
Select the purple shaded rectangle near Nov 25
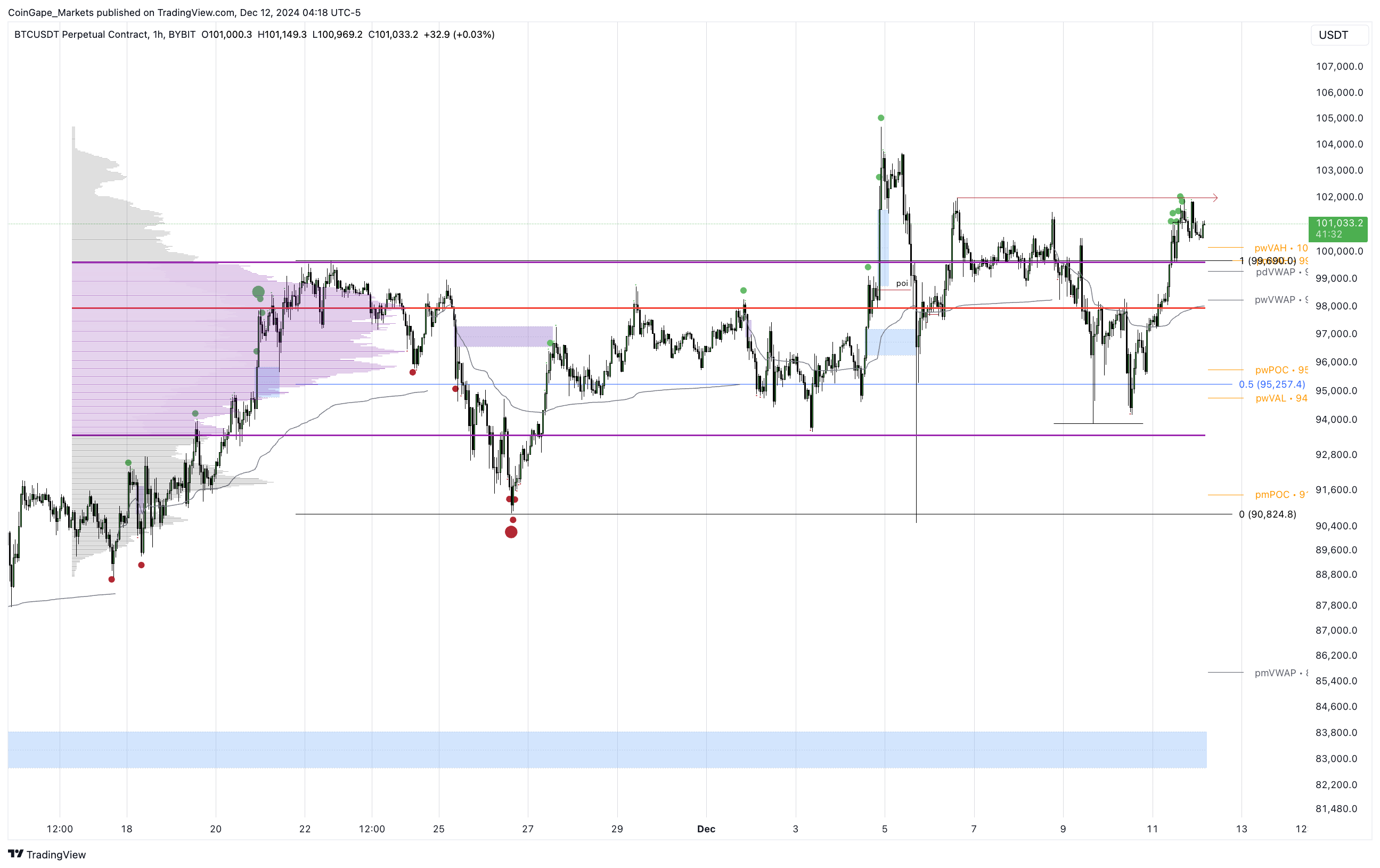pyautogui.click(x=504, y=337)
